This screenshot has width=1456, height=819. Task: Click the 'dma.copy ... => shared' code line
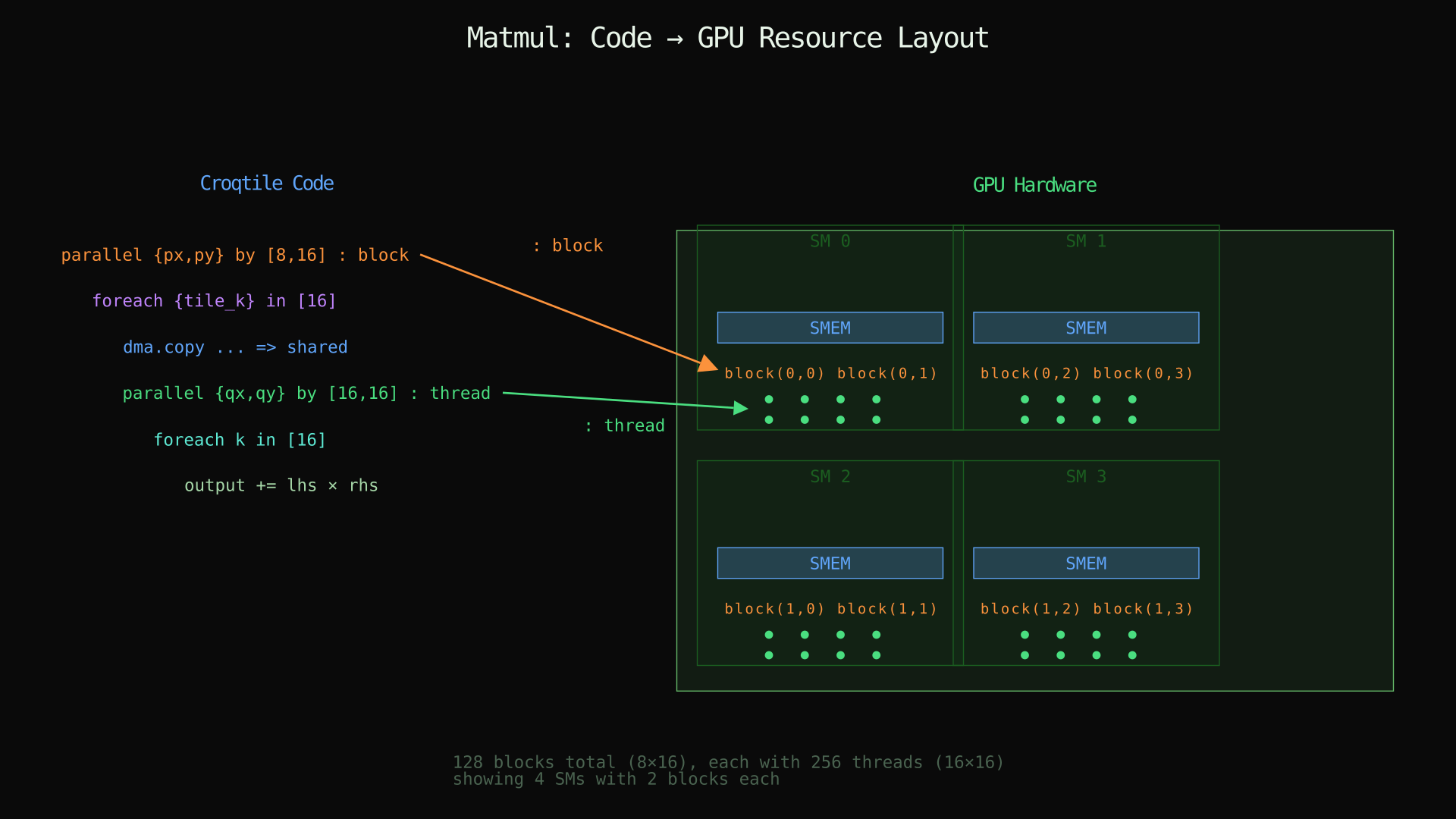(x=235, y=347)
